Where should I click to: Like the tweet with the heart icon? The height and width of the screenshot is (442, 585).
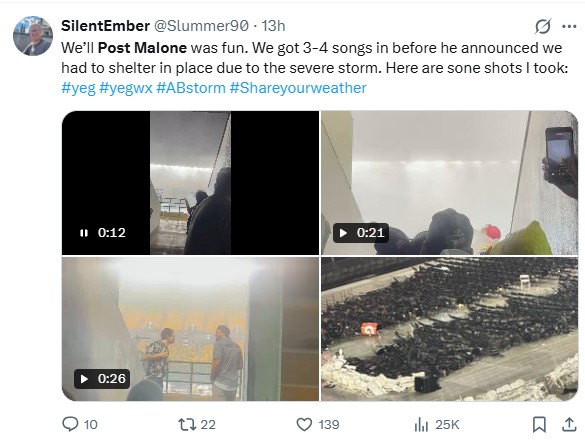(x=304, y=424)
